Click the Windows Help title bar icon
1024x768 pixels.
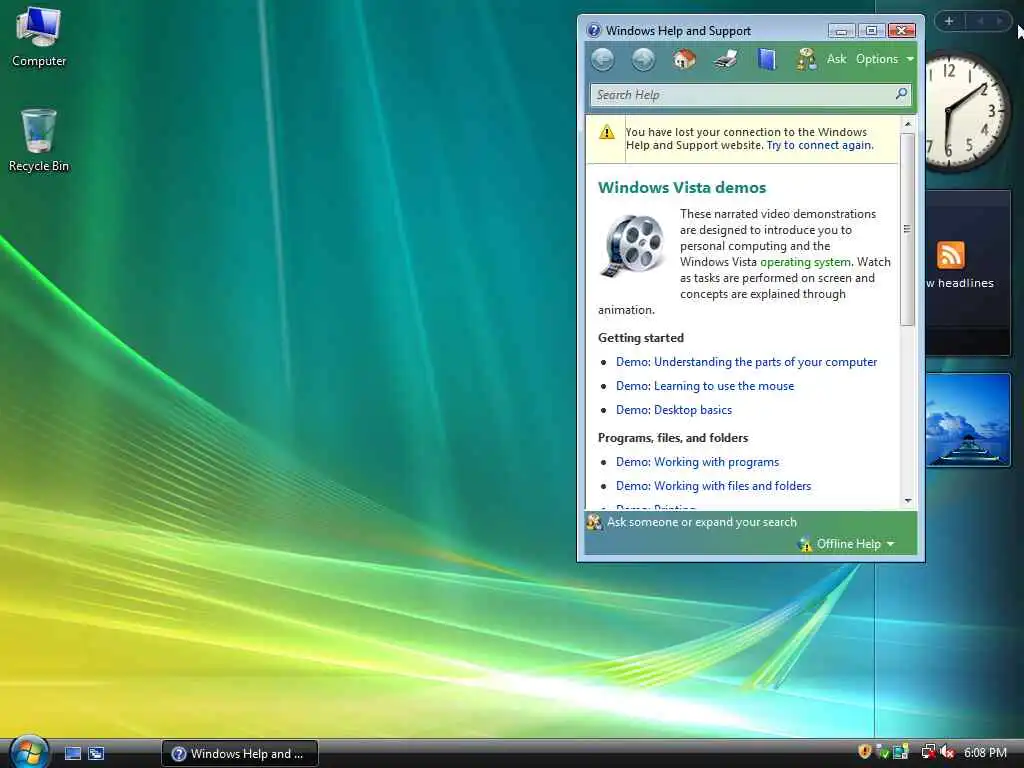[594, 30]
